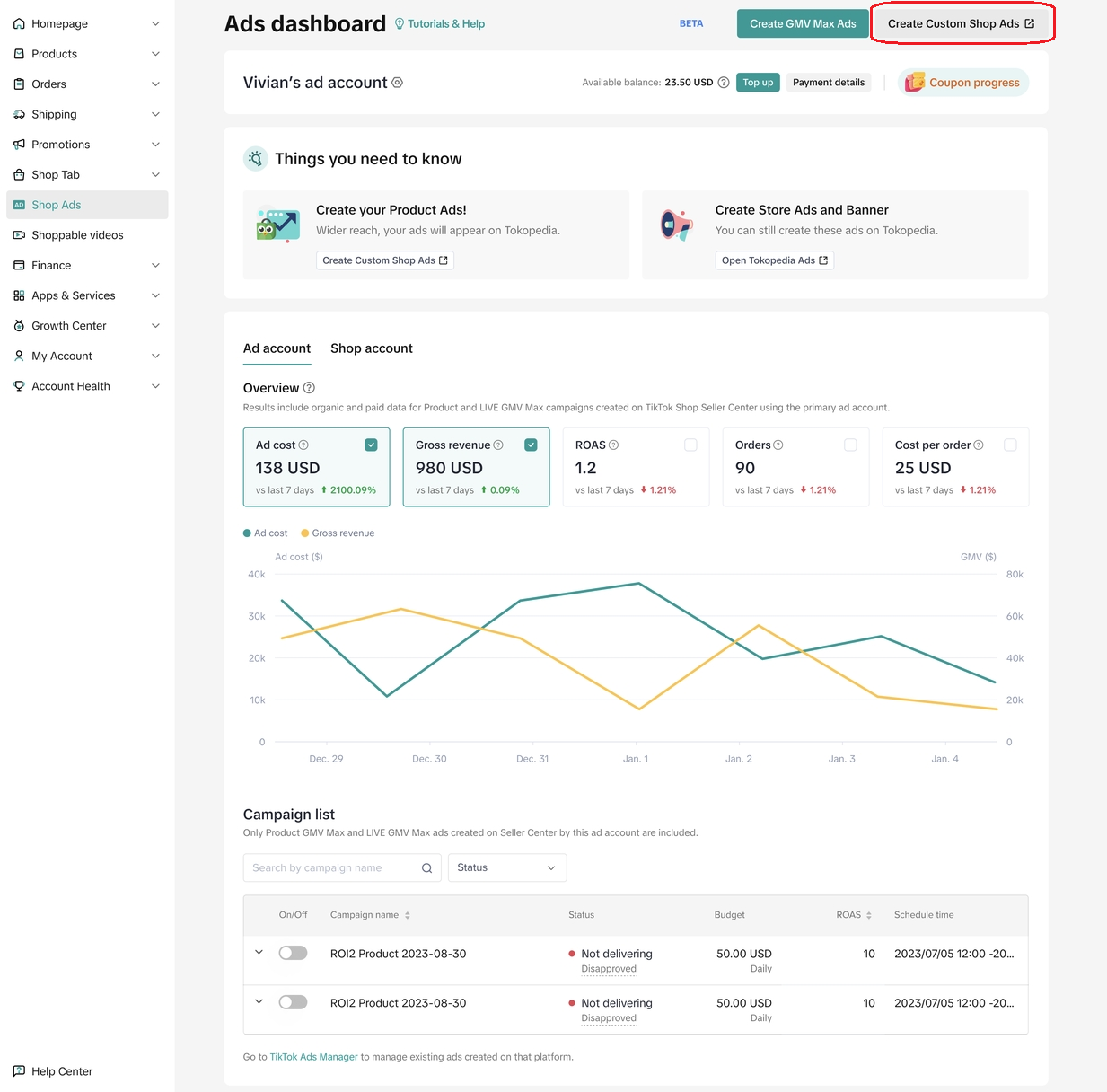The width and height of the screenshot is (1107, 1092).
Task: Expand the second campaign row details
Action: (x=259, y=1002)
